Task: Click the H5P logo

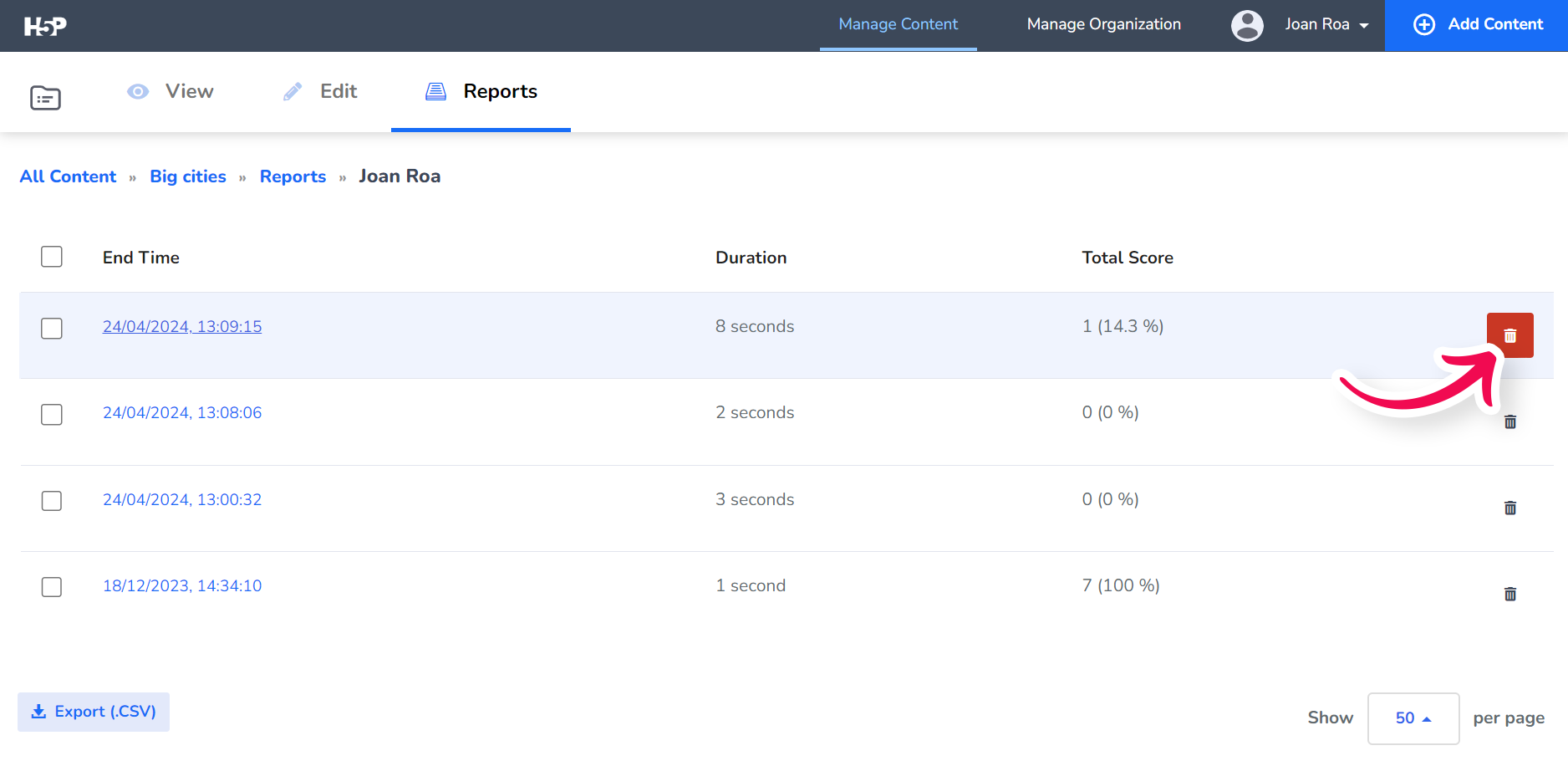Action: pyautogui.click(x=45, y=26)
